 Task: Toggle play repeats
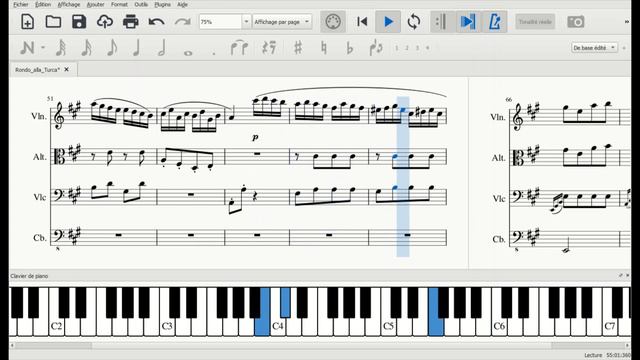coord(441,22)
